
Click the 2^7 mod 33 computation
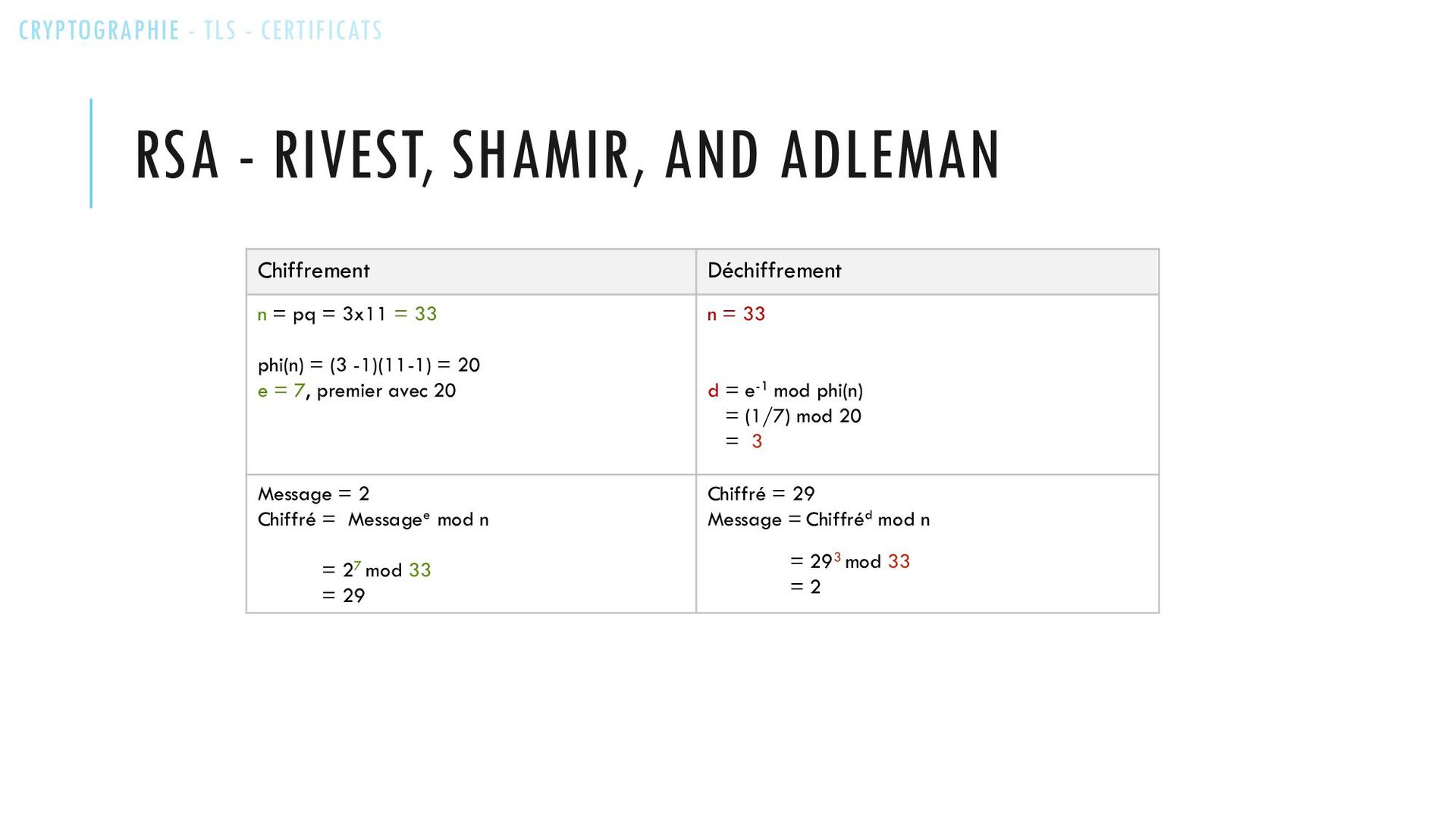coord(376,570)
